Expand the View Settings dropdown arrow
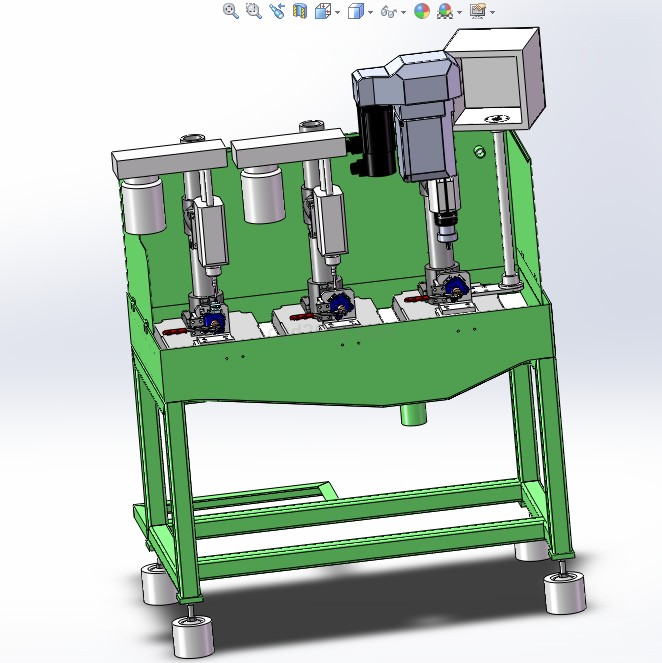Image resolution: width=662 pixels, height=663 pixels. [x=492, y=12]
